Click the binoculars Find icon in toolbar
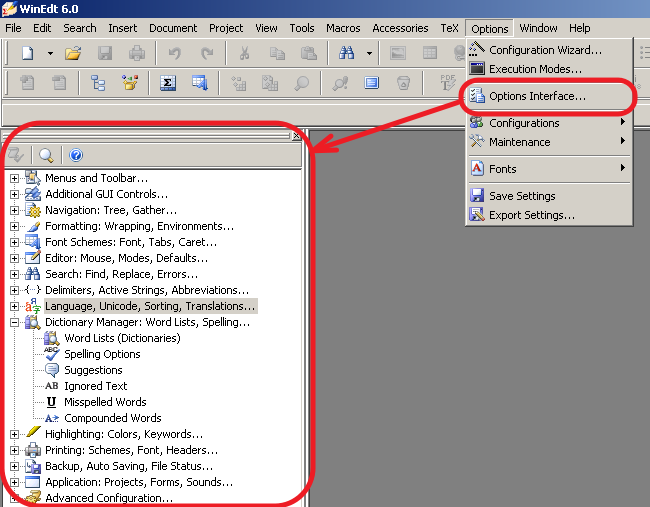Screen dimensions: 650x507 point(347,52)
